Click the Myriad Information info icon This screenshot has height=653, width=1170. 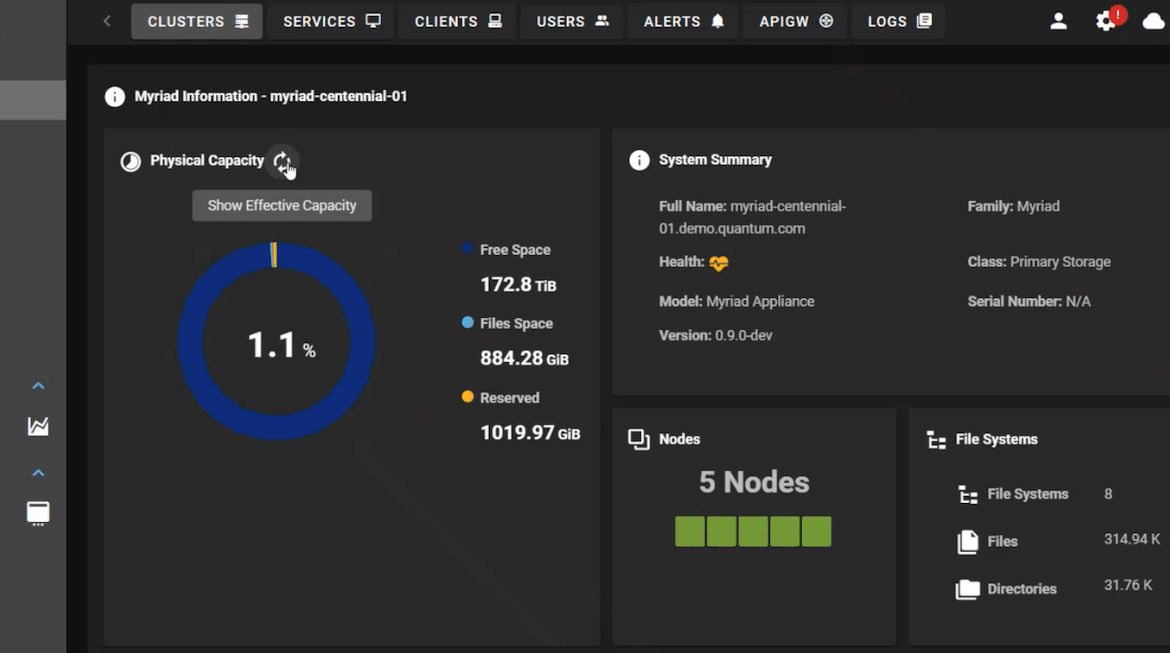coord(115,97)
